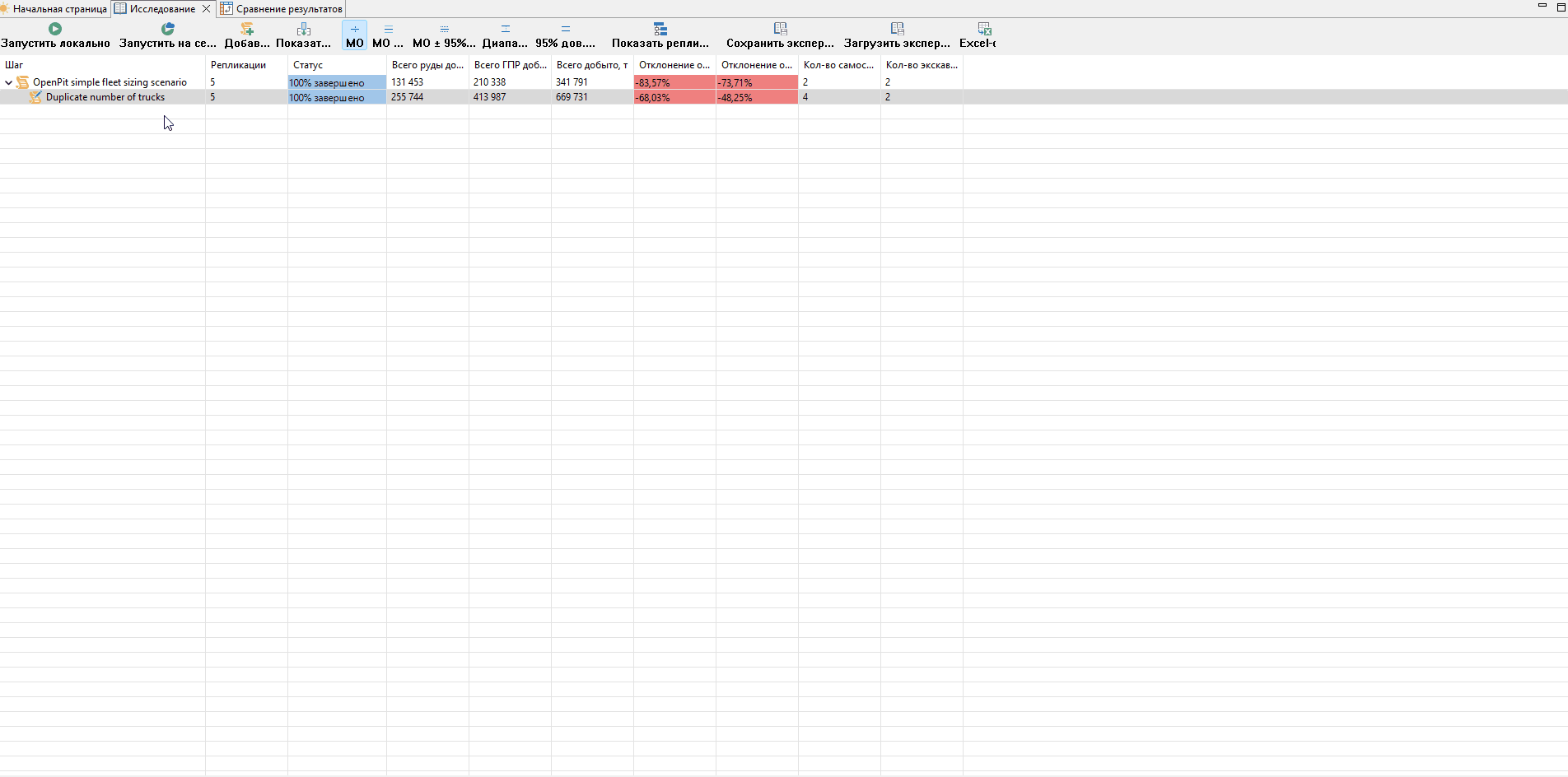1568x777 pixels.
Task: Toggle the Диапазон display mode
Action: click(505, 35)
